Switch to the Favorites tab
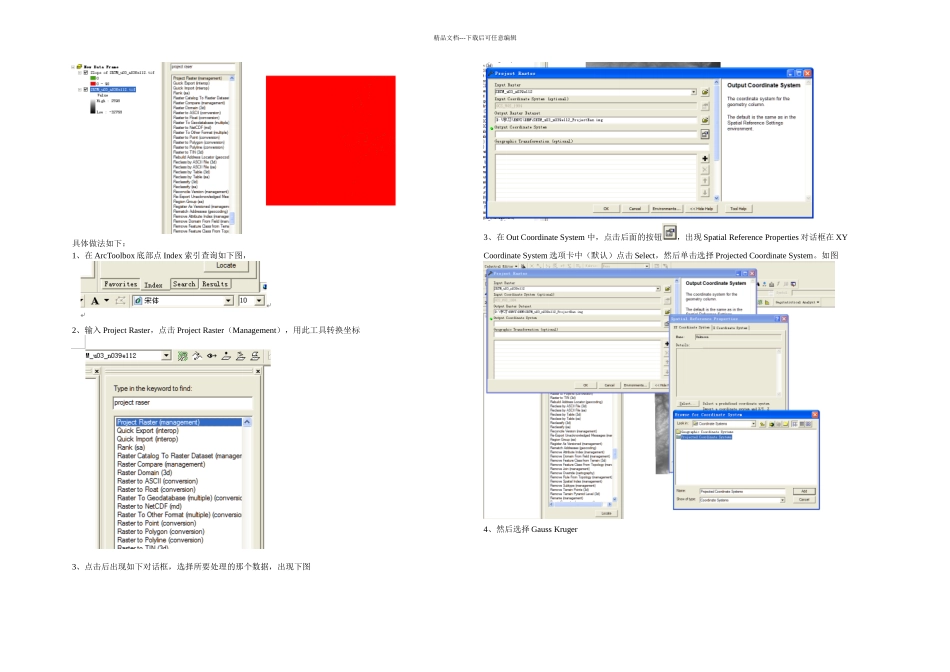950x672 pixels. tap(121, 284)
